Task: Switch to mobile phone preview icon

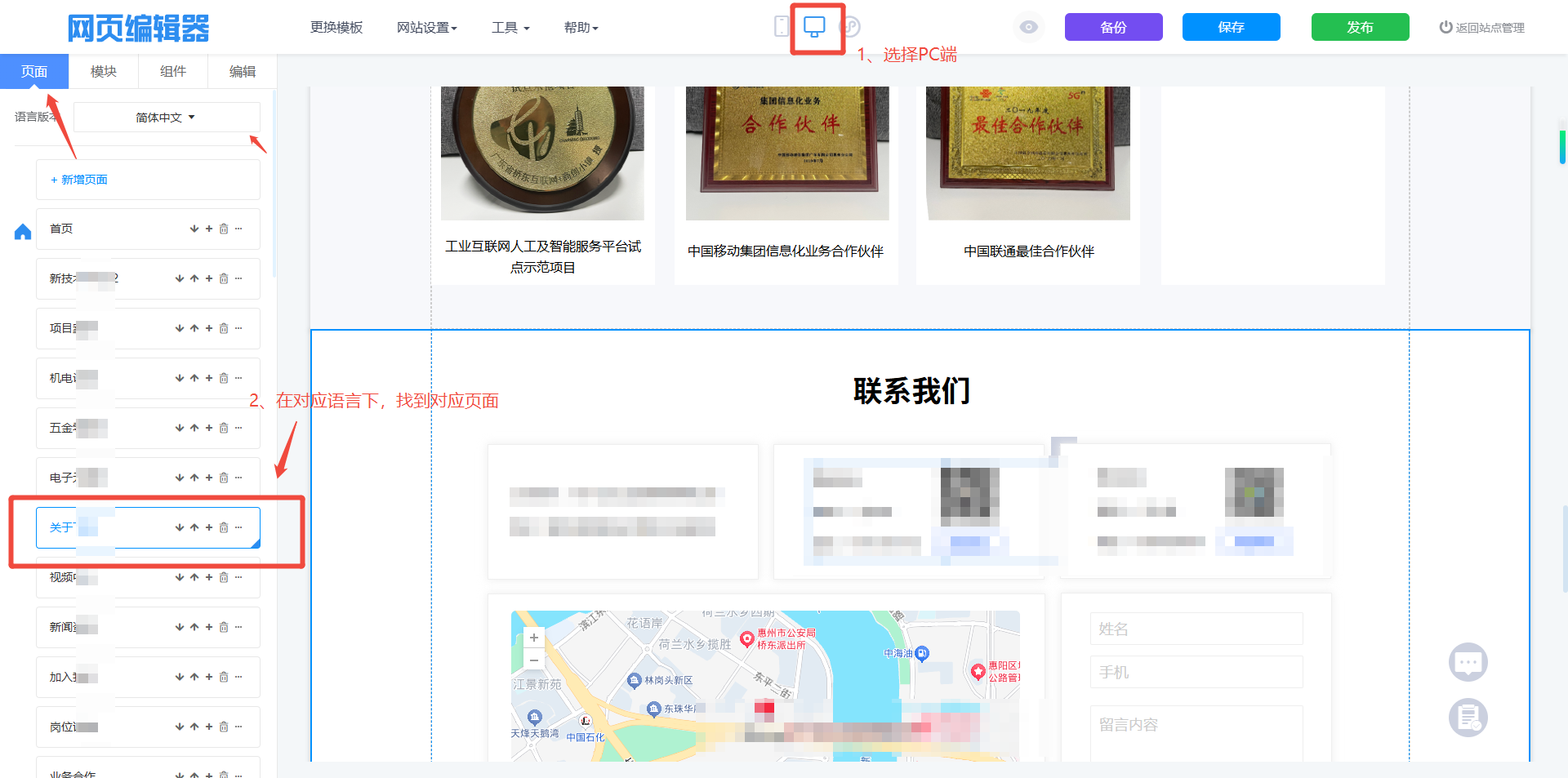Action: click(782, 27)
